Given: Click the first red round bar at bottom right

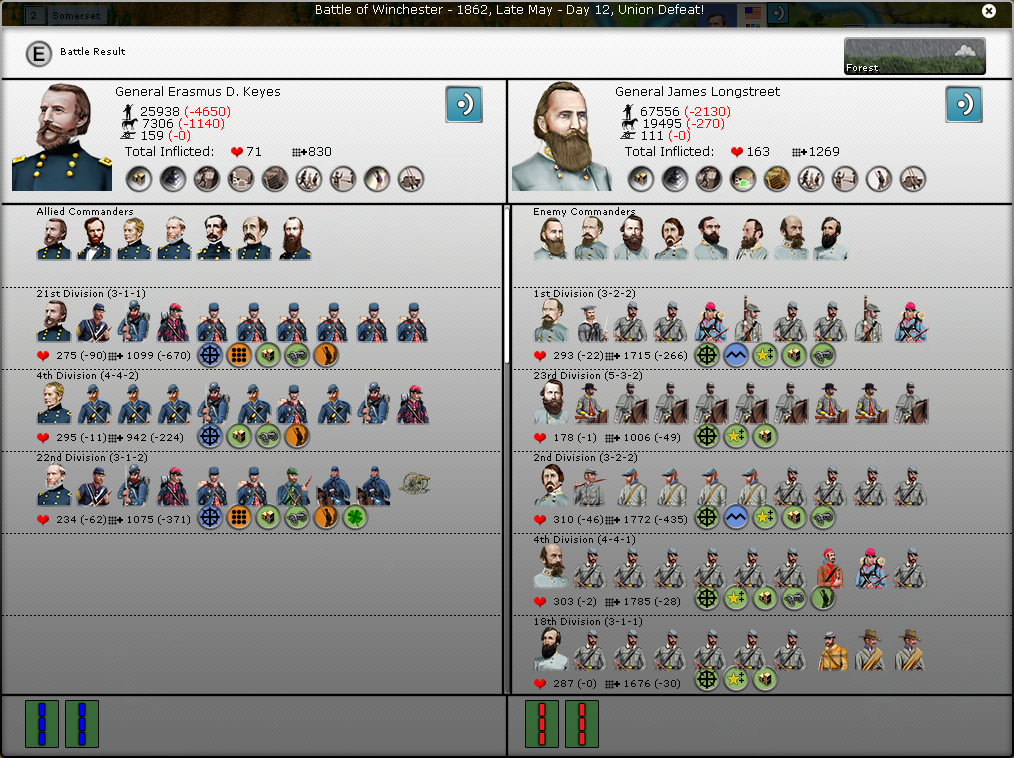Looking at the screenshot, I should coord(542,724).
